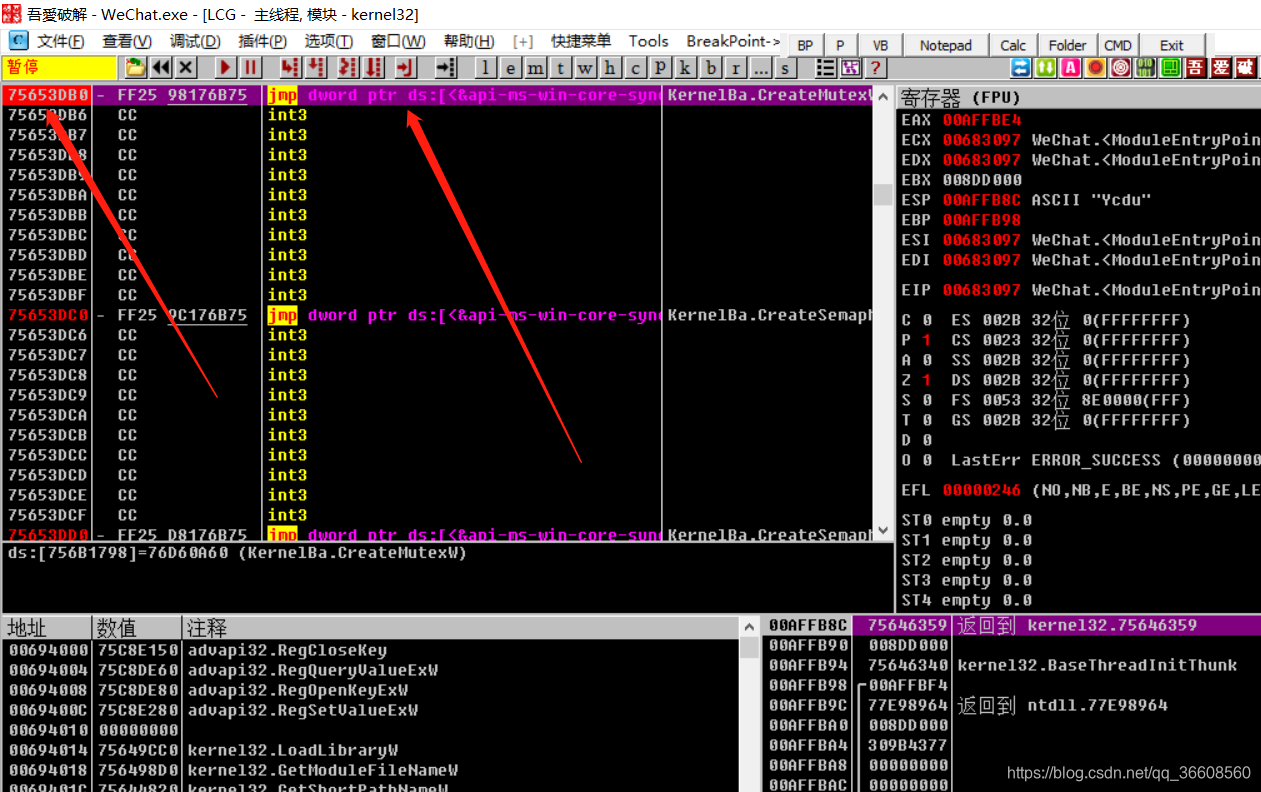Launch Calc from shortcut bar

(1013, 45)
